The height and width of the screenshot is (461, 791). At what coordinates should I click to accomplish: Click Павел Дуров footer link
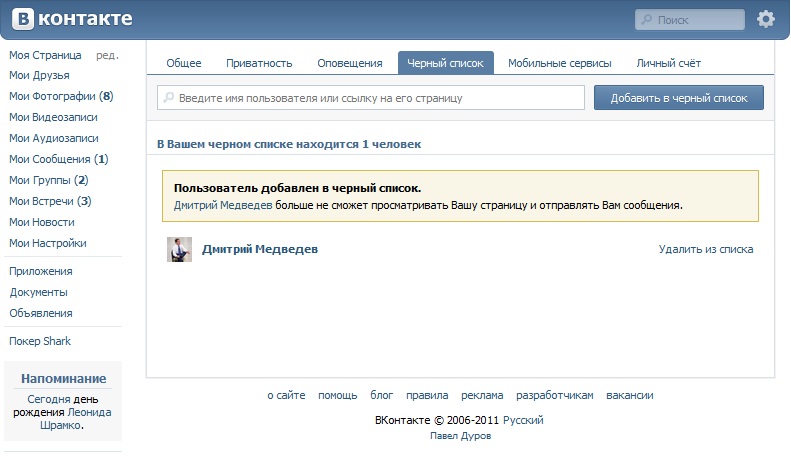pyautogui.click(x=460, y=436)
